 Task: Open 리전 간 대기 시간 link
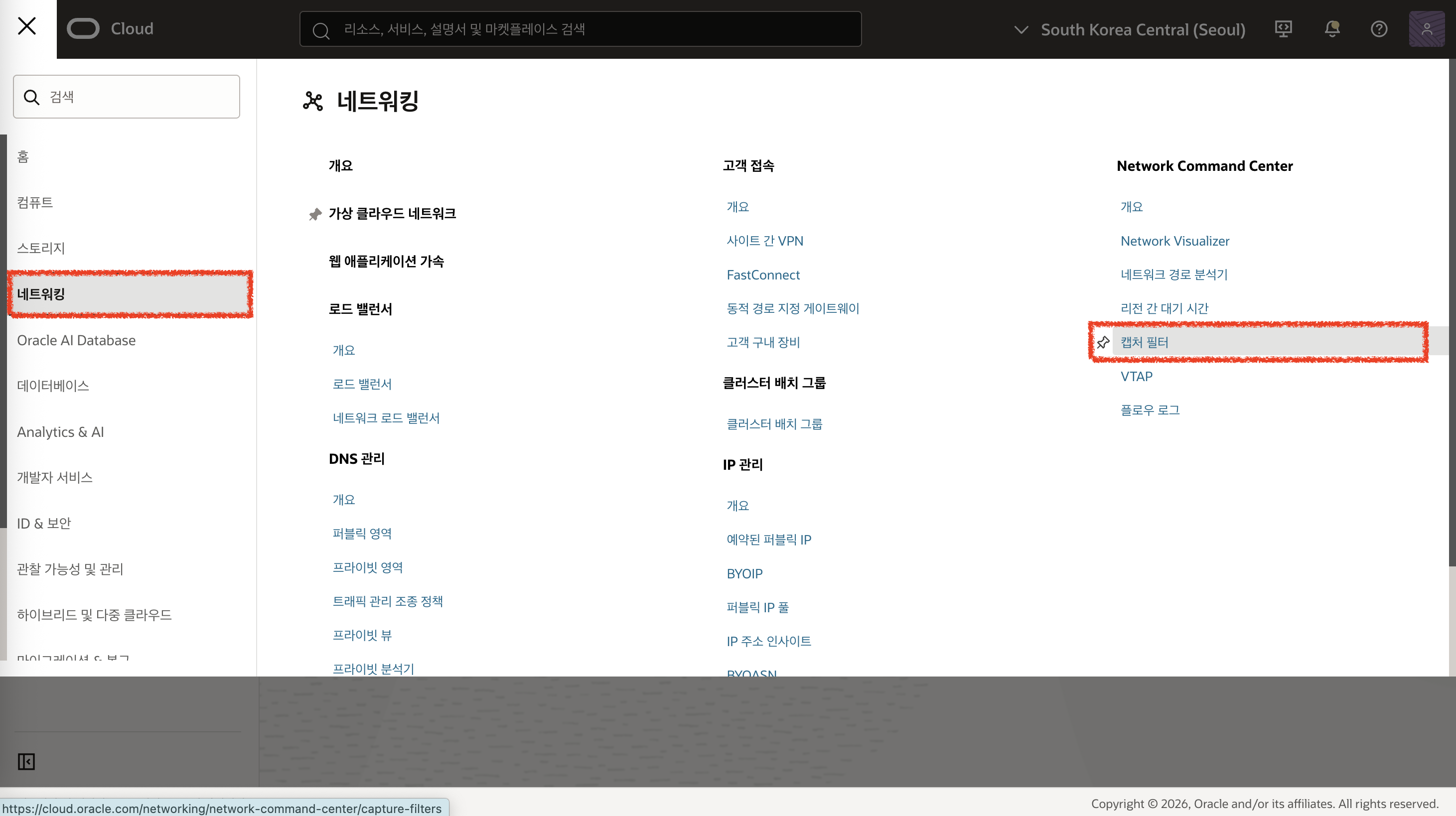(x=1165, y=308)
